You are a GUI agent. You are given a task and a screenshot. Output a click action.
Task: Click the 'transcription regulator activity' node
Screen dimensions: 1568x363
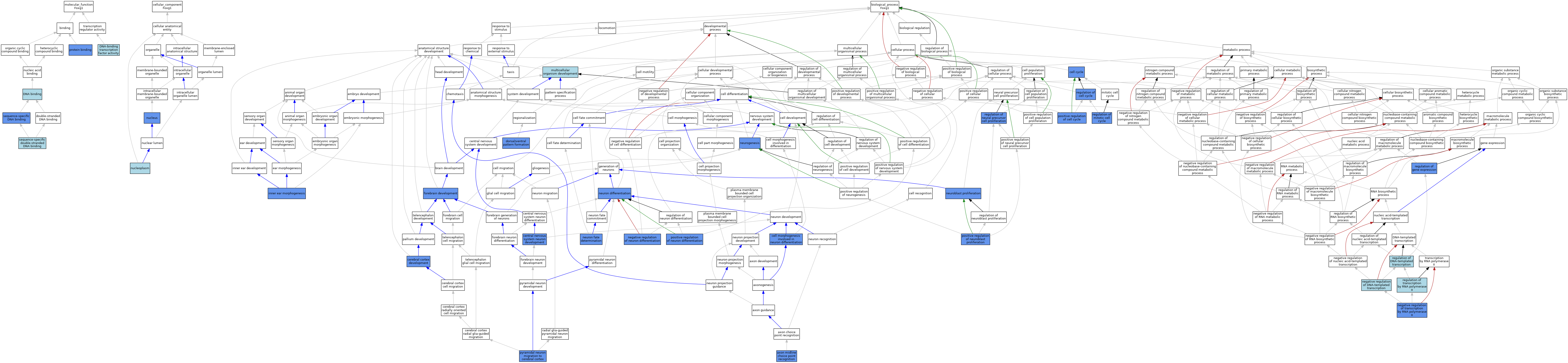pos(92,28)
